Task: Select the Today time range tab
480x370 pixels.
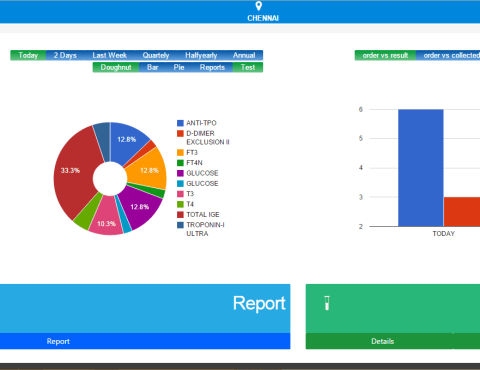Action: pyautogui.click(x=28, y=55)
